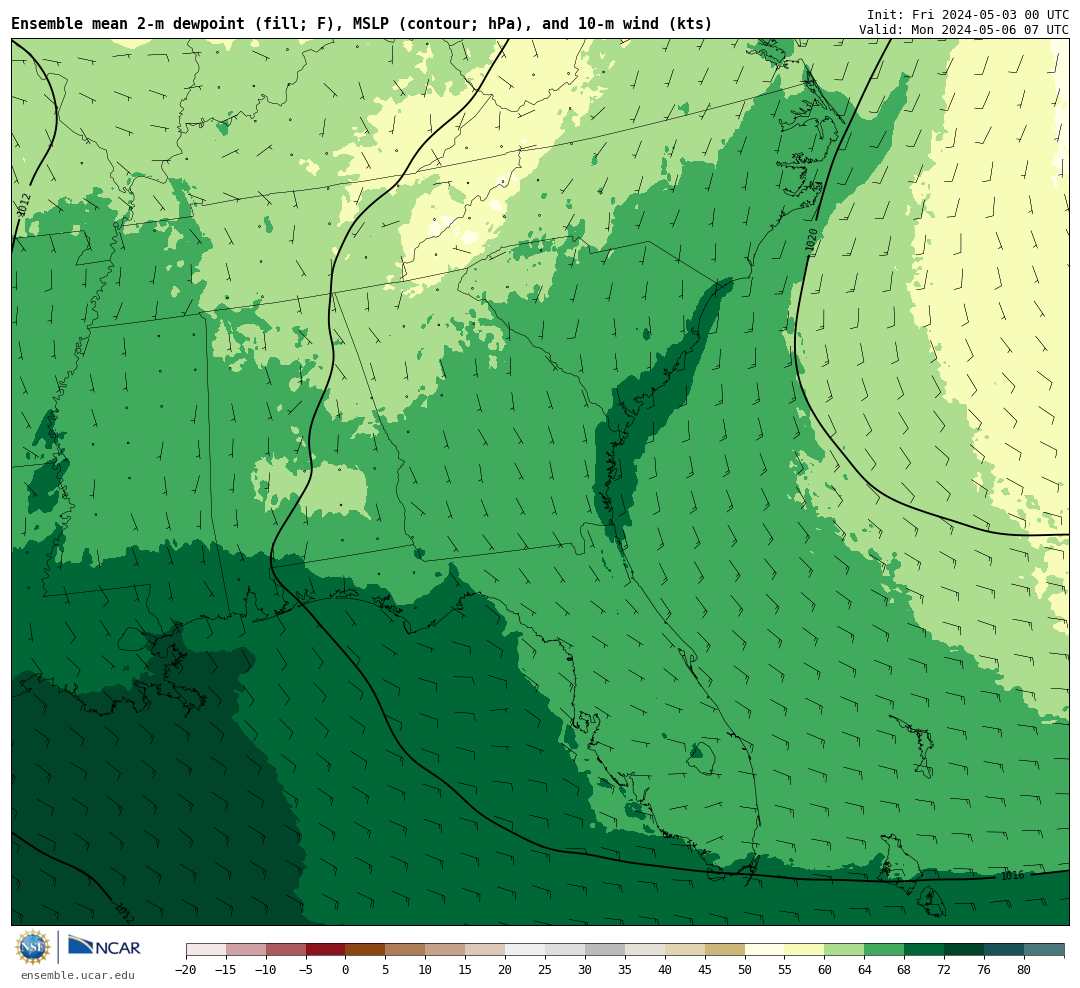Click the NSF logo
This screenshot has height=988, width=1080.
click(x=33, y=947)
